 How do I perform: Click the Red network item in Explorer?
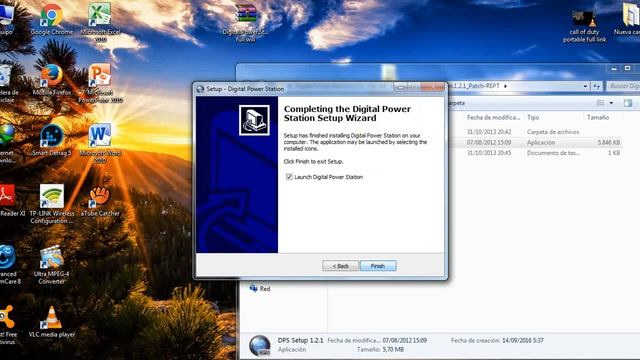[x=260, y=289]
